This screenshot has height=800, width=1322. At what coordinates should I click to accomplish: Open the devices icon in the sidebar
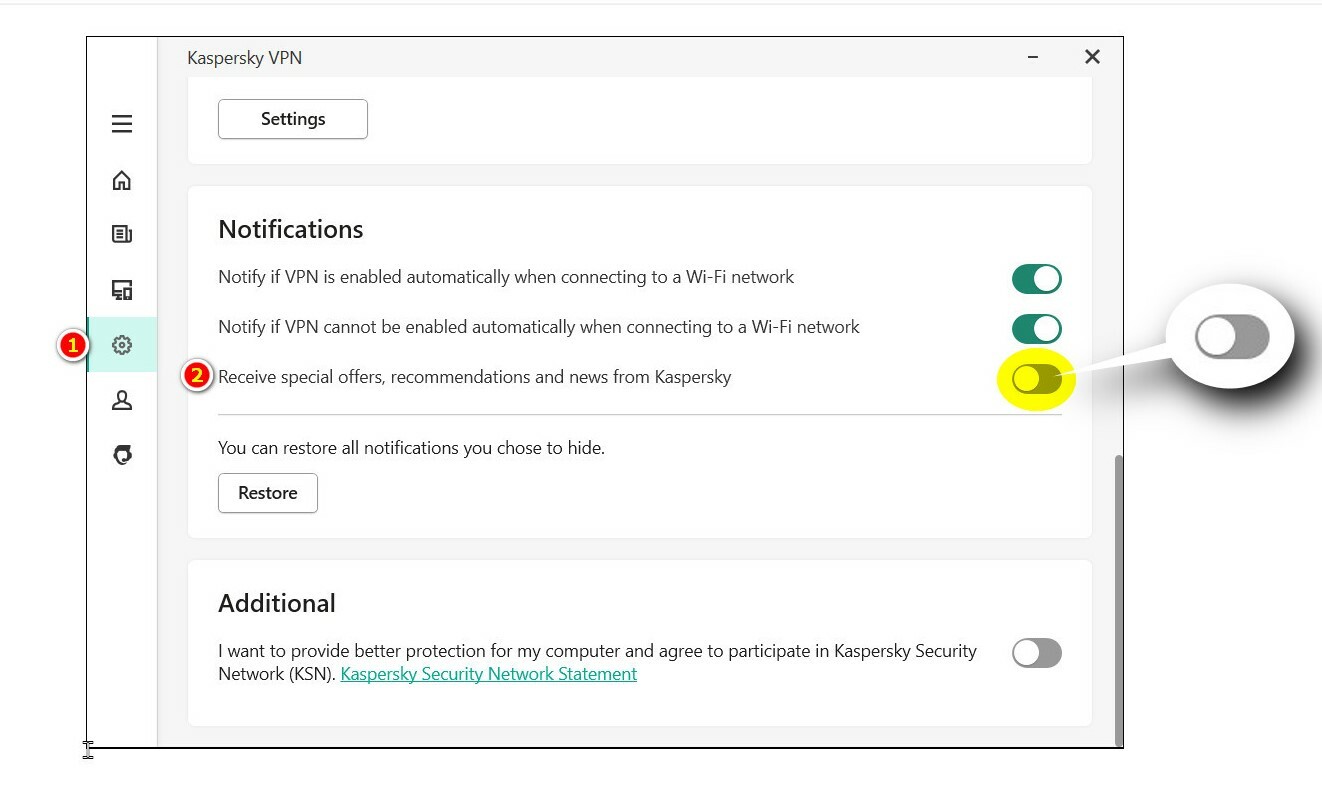coord(122,290)
